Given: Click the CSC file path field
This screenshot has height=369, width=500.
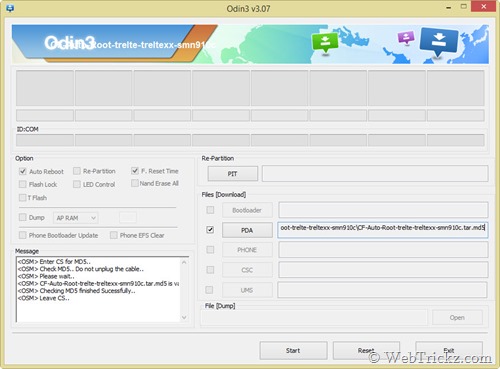Looking at the screenshot, I should click(383, 270).
